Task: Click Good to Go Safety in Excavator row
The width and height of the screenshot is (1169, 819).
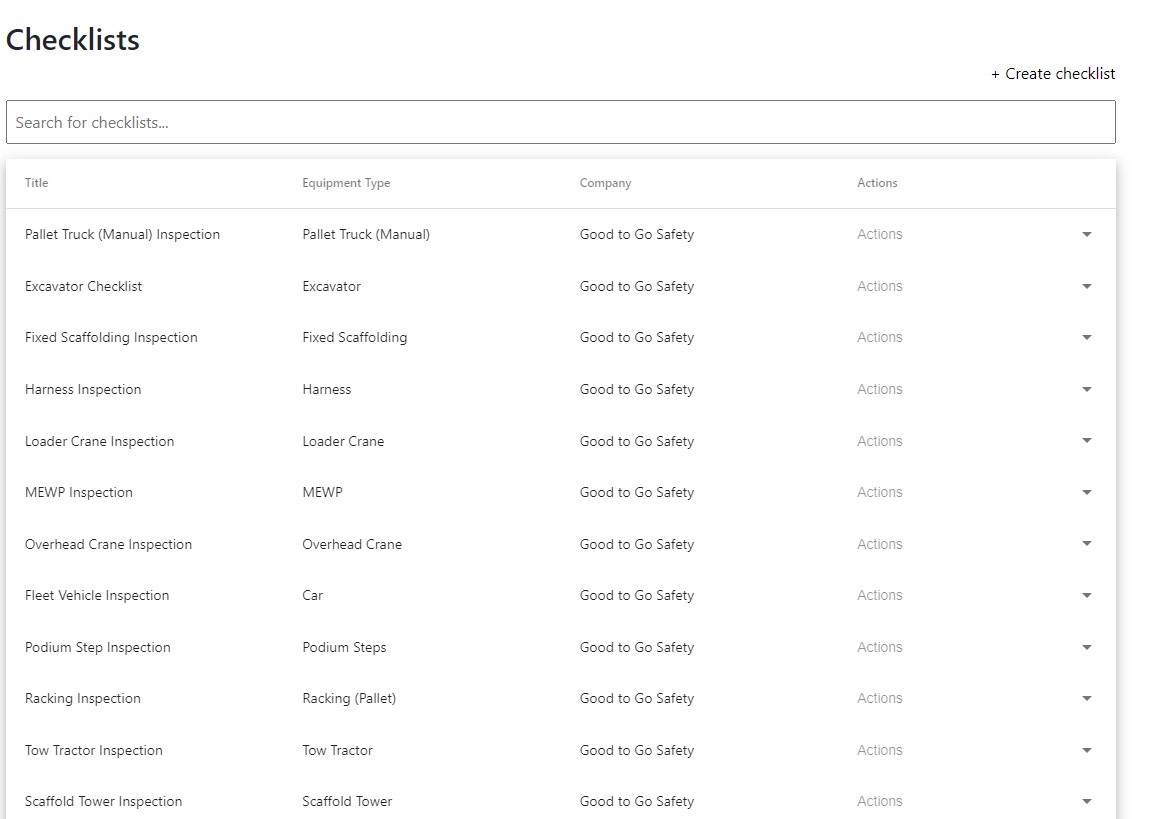Action: pyautogui.click(x=637, y=286)
